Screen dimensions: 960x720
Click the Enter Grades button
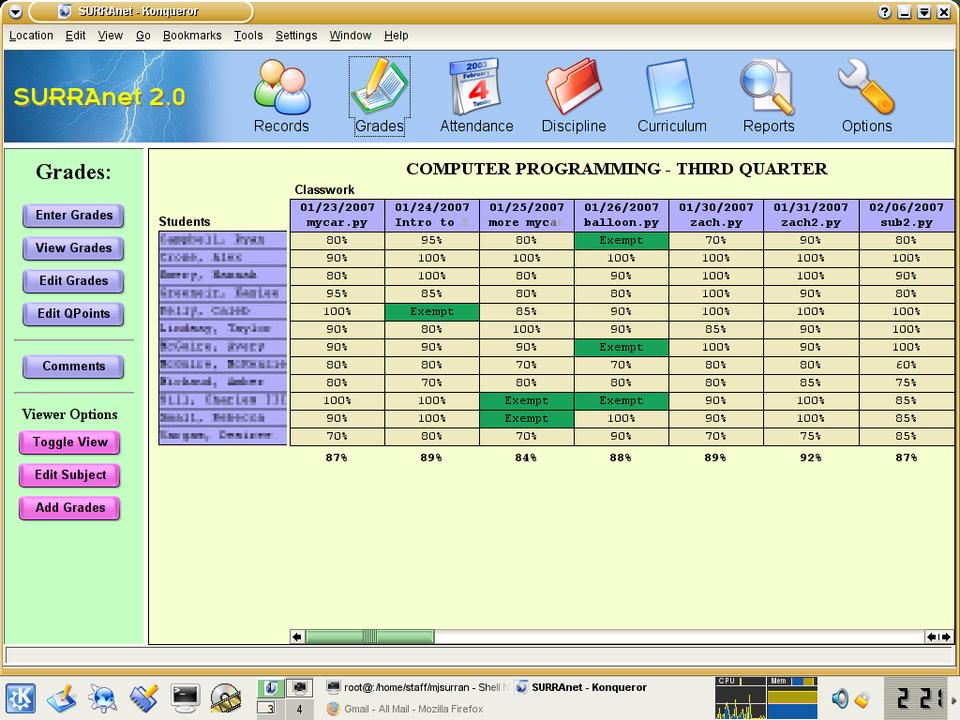[73, 215]
